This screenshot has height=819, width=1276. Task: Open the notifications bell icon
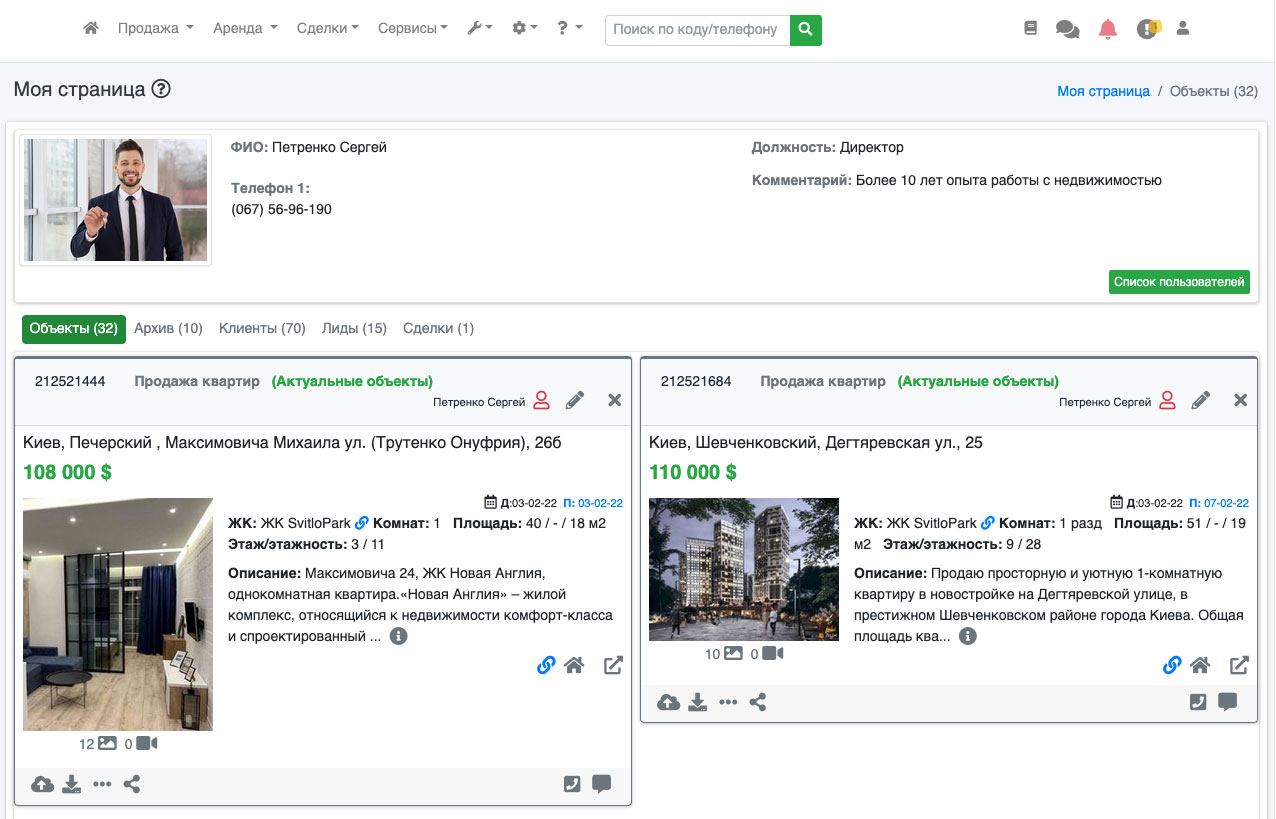[x=1107, y=29]
